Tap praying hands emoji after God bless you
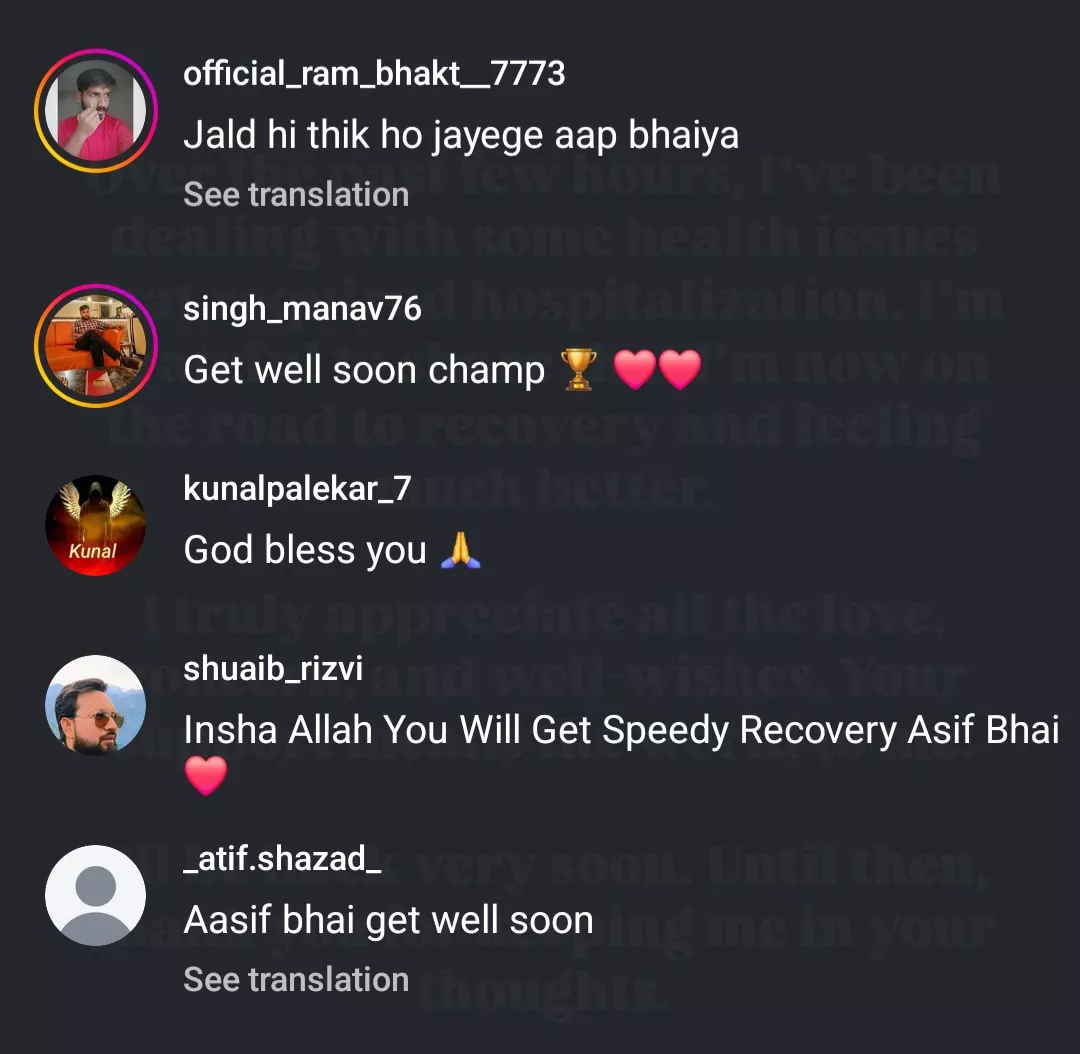Viewport: 1080px width, 1054px height. click(461, 550)
